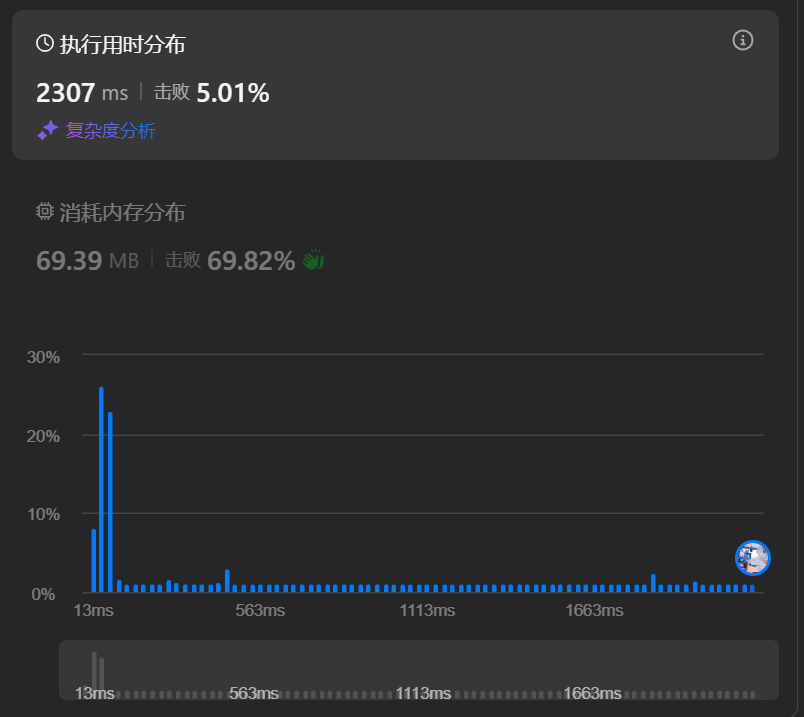Viewport: 804px width, 717px height.
Task: Click the 10% y-axis label
Action: [x=43, y=514]
